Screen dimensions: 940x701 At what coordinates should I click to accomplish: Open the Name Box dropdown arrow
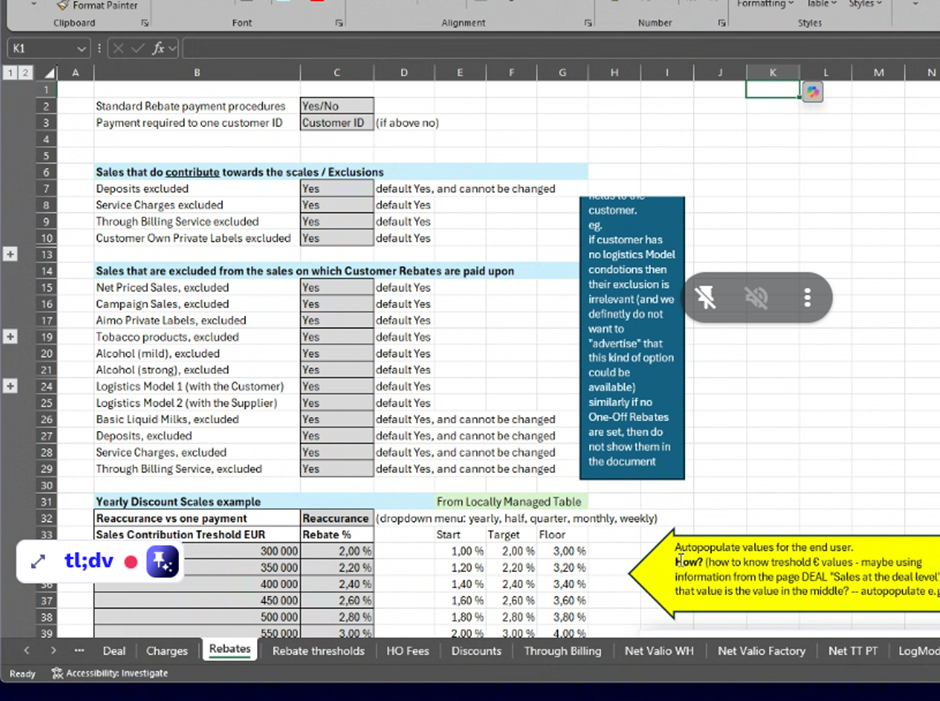pos(81,48)
